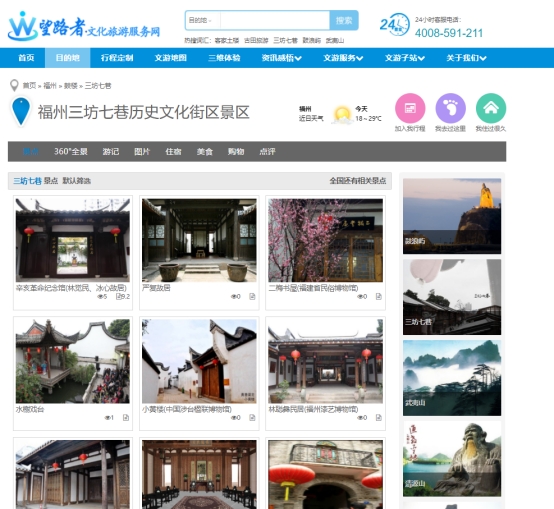Click the green house icon
Image resolution: width=554 pixels, height=509 pixels.
pos(491,108)
